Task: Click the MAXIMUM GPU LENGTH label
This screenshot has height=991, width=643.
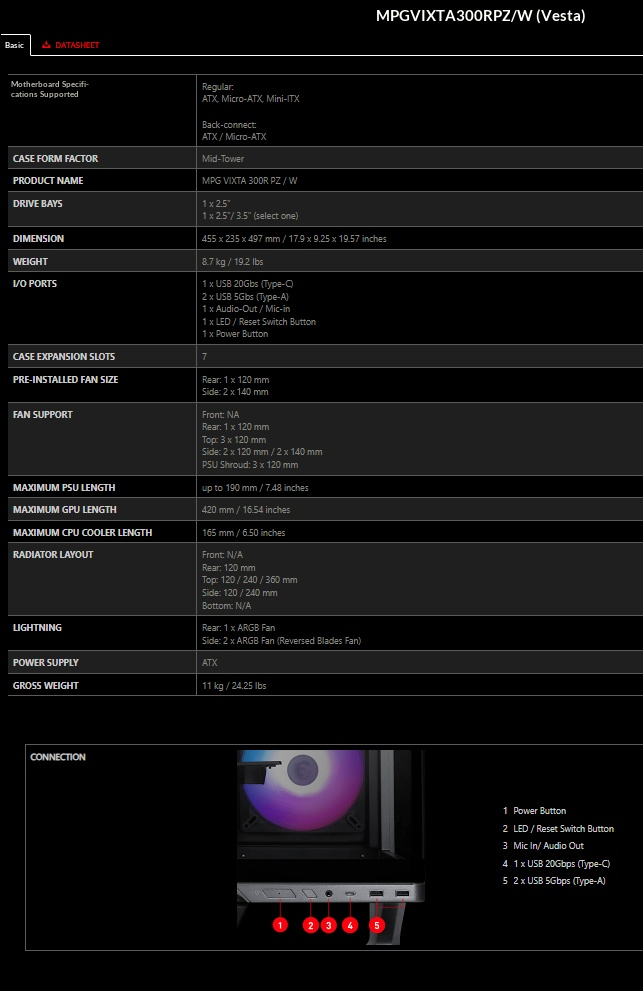Action: click(x=64, y=510)
